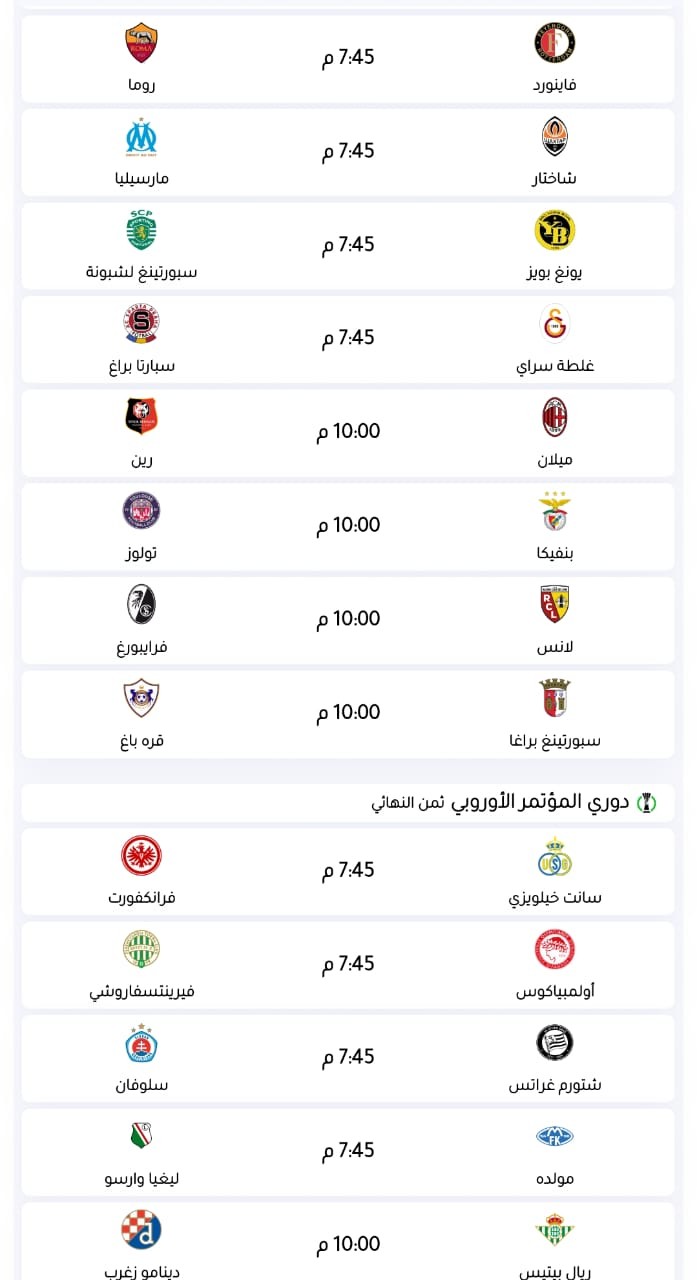The image size is (697, 1280).
Task: Click the Benfica eagle crest
Action: pos(555,512)
